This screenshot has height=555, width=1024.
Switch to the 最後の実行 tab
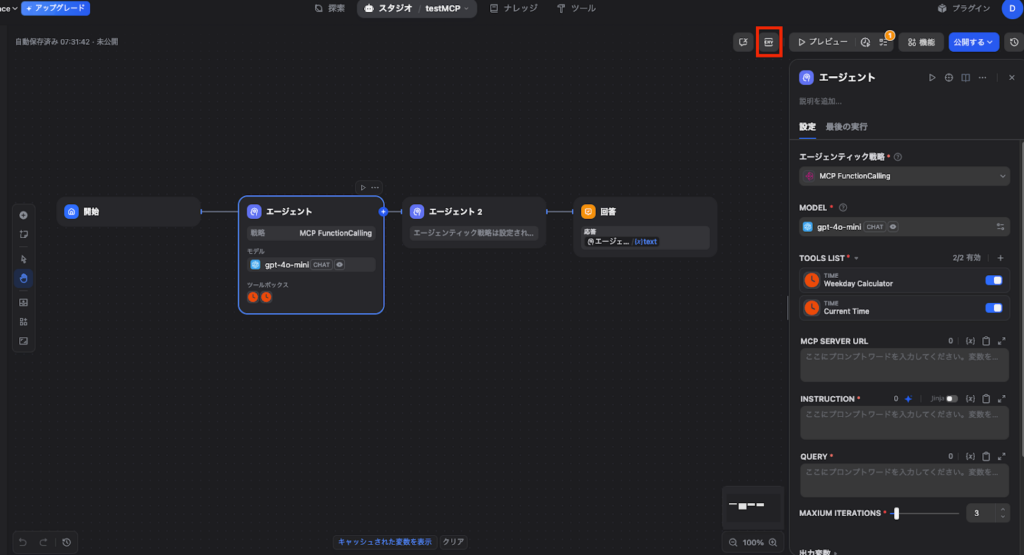click(846, 127)
